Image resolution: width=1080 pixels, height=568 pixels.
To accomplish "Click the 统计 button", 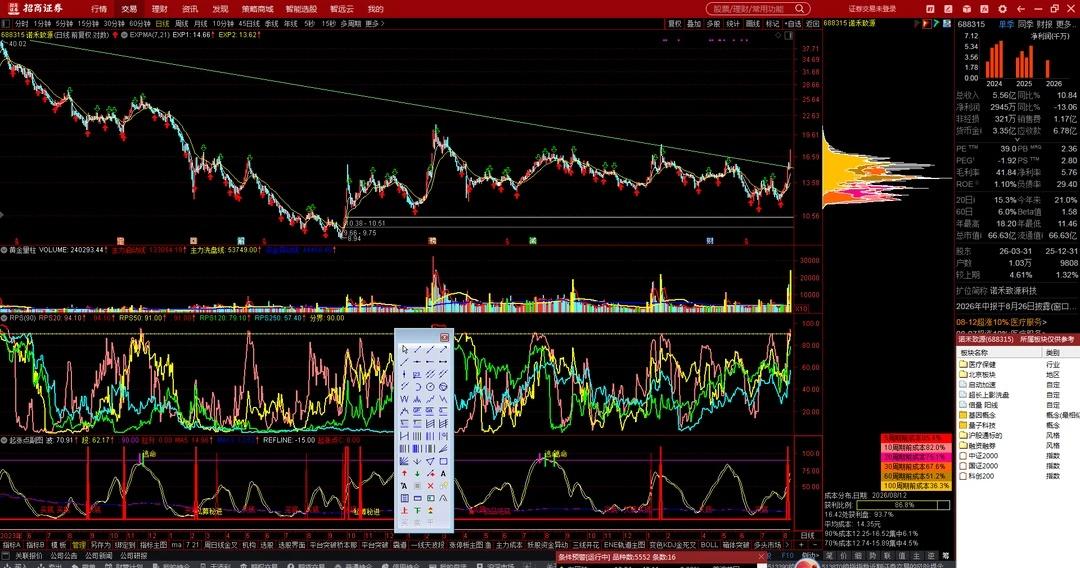I will click(x=733, y=23).
